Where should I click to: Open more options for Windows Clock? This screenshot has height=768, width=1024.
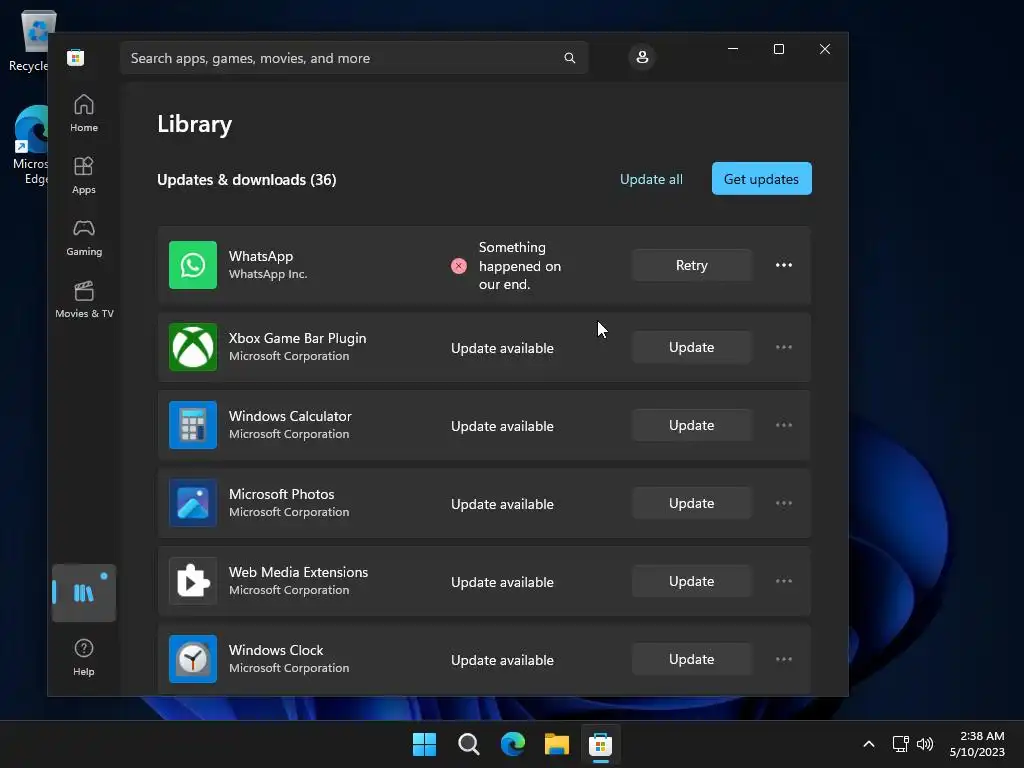[x=784, y=659]
